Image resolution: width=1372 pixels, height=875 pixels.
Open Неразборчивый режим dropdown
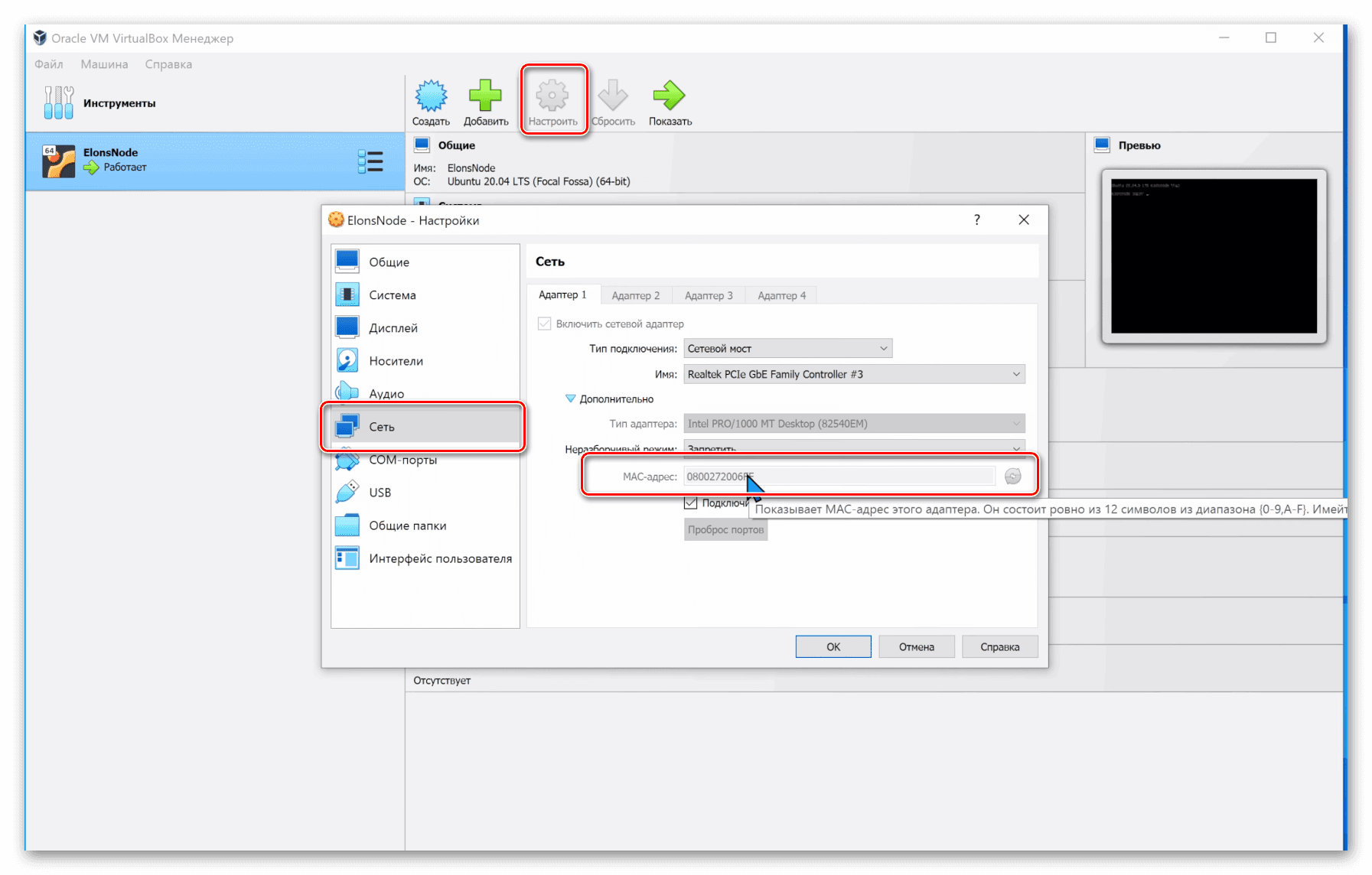854,447
